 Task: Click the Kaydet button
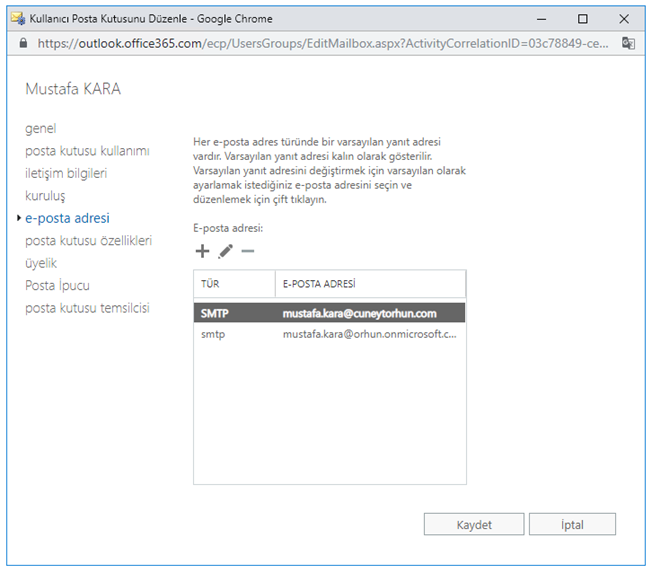coord(474,524)
